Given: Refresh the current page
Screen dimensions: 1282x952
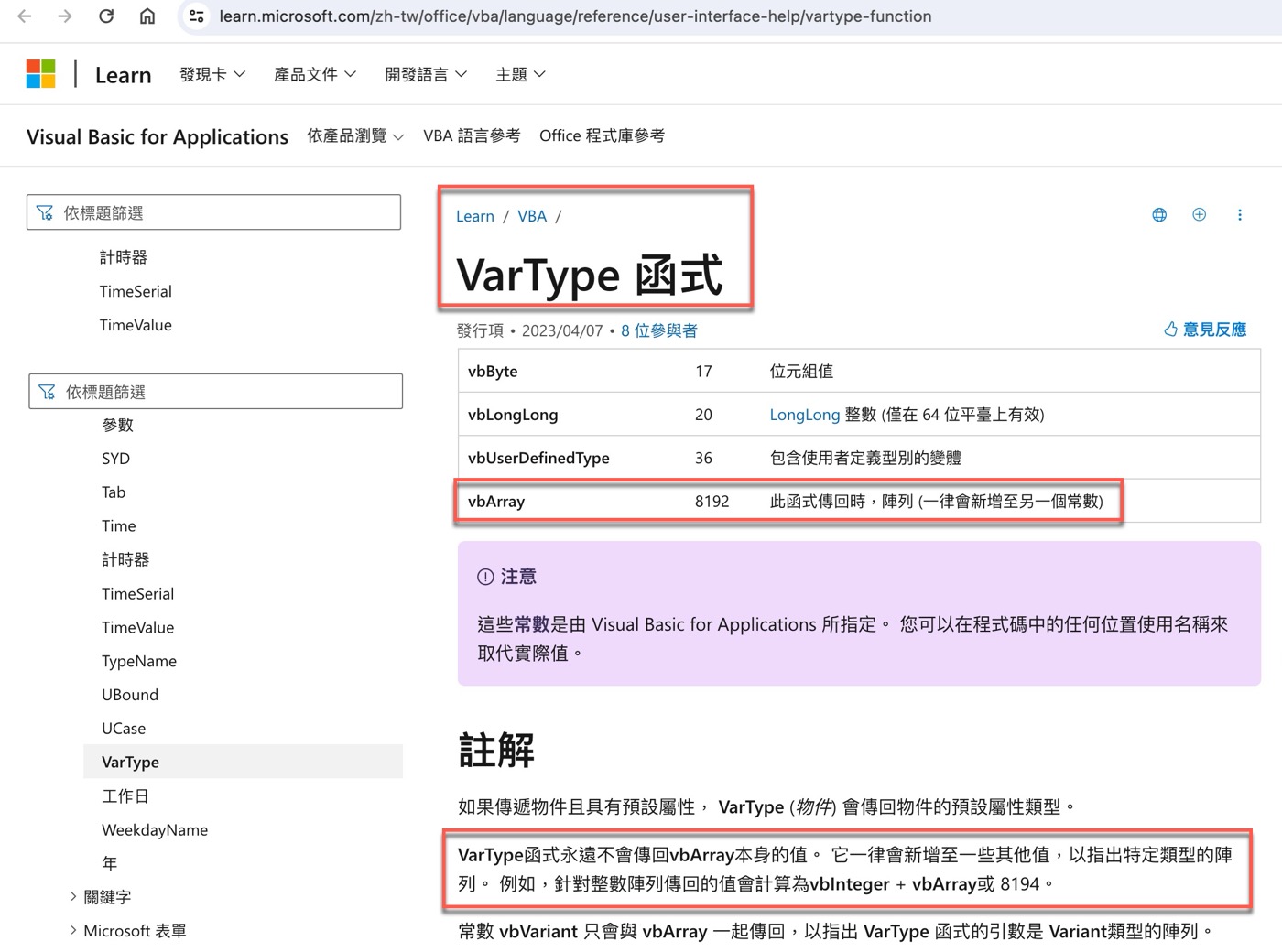Looking at the screenshot, I should [105, 16].
